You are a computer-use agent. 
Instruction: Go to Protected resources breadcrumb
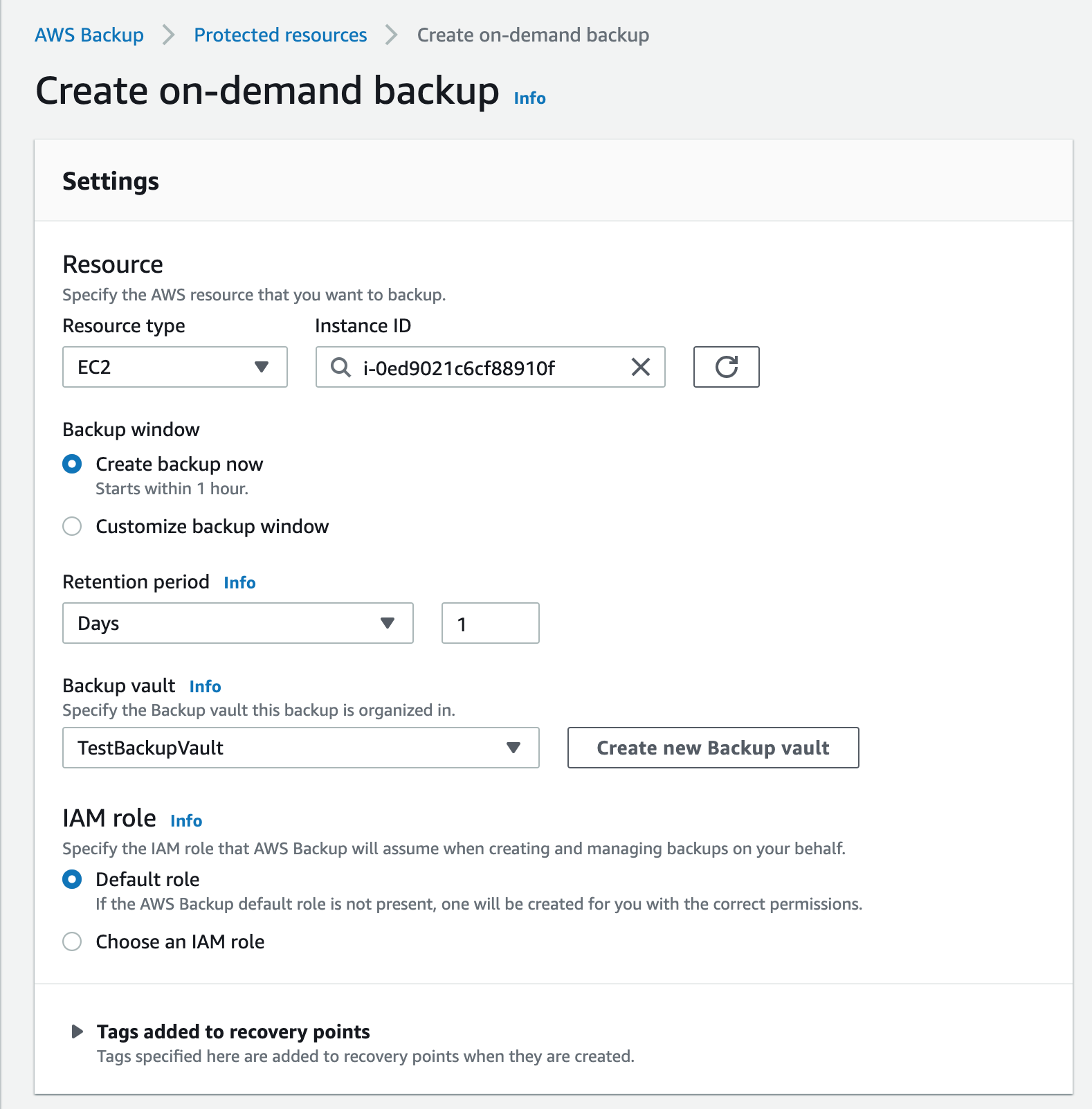click(280, 35)
